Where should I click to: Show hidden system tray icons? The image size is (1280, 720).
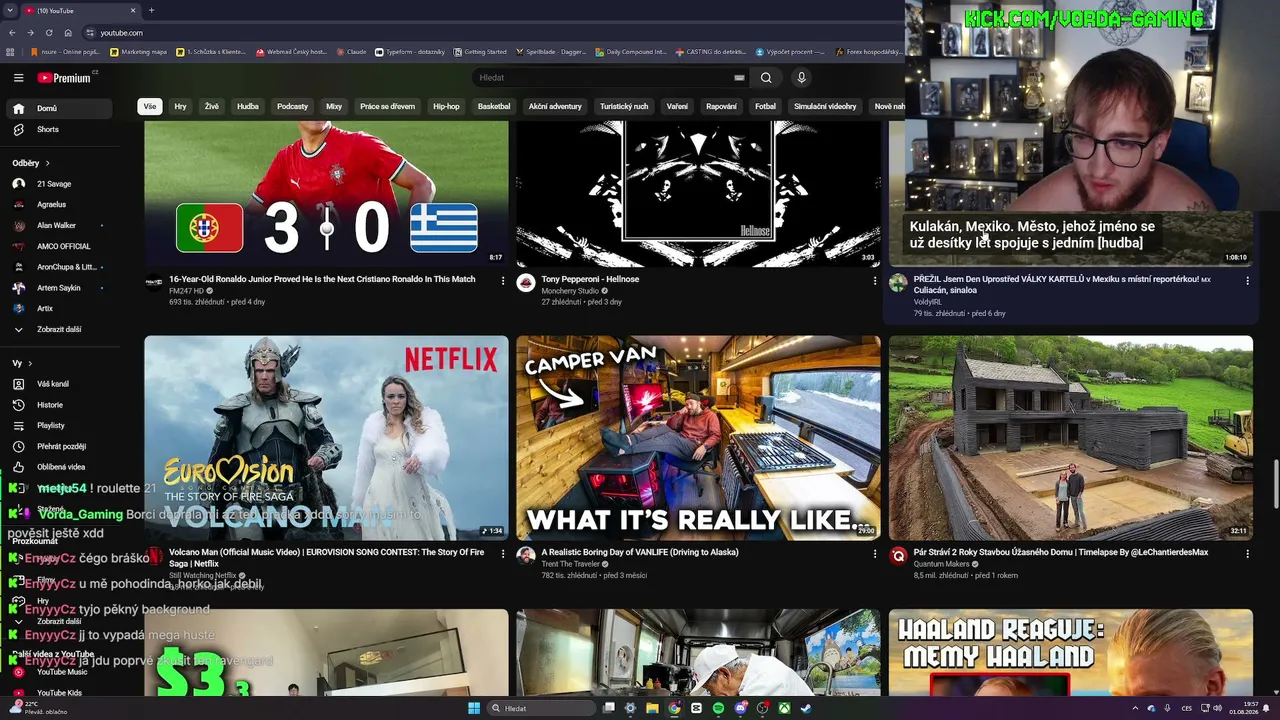tap(1135, 708)
